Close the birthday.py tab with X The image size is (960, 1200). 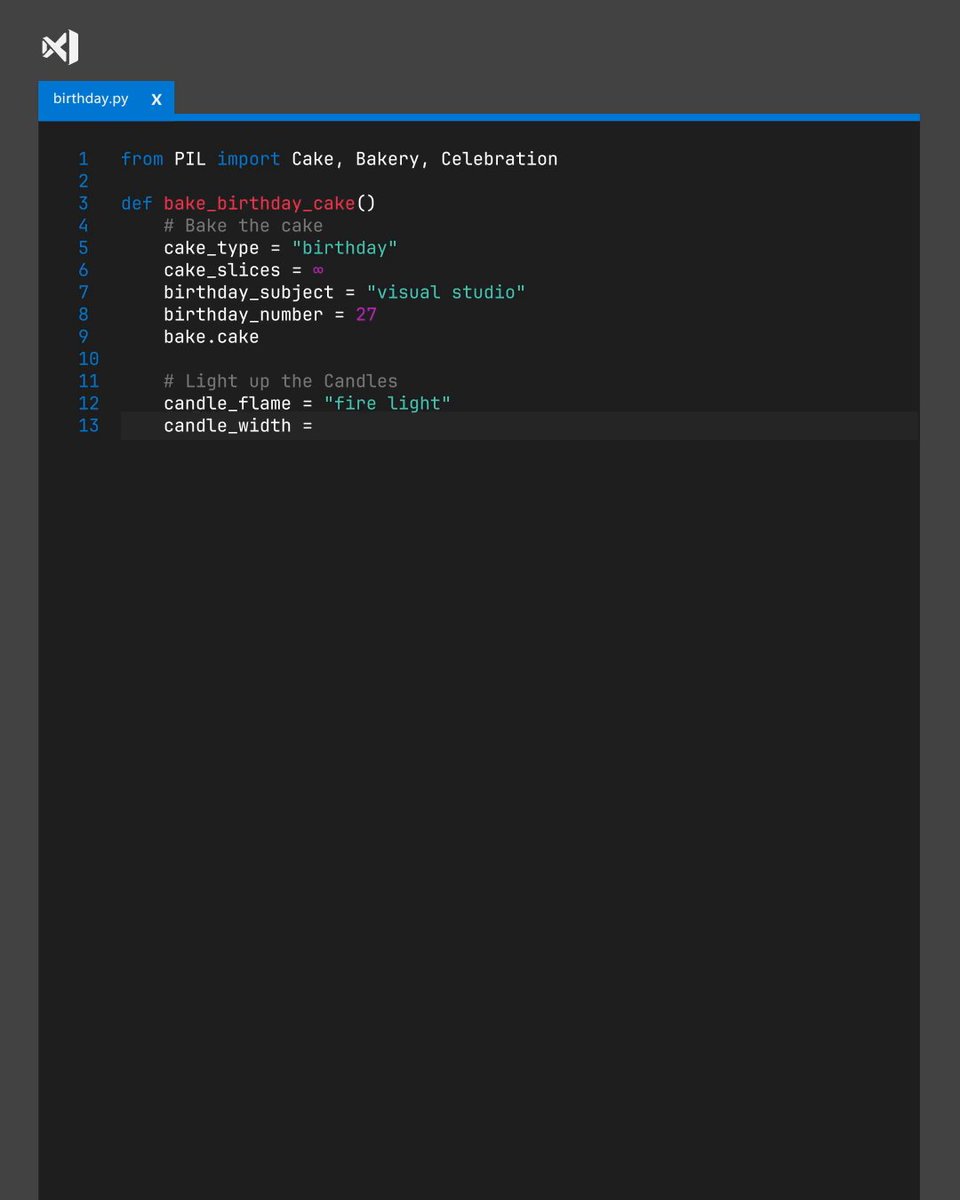tap(156, 99)
